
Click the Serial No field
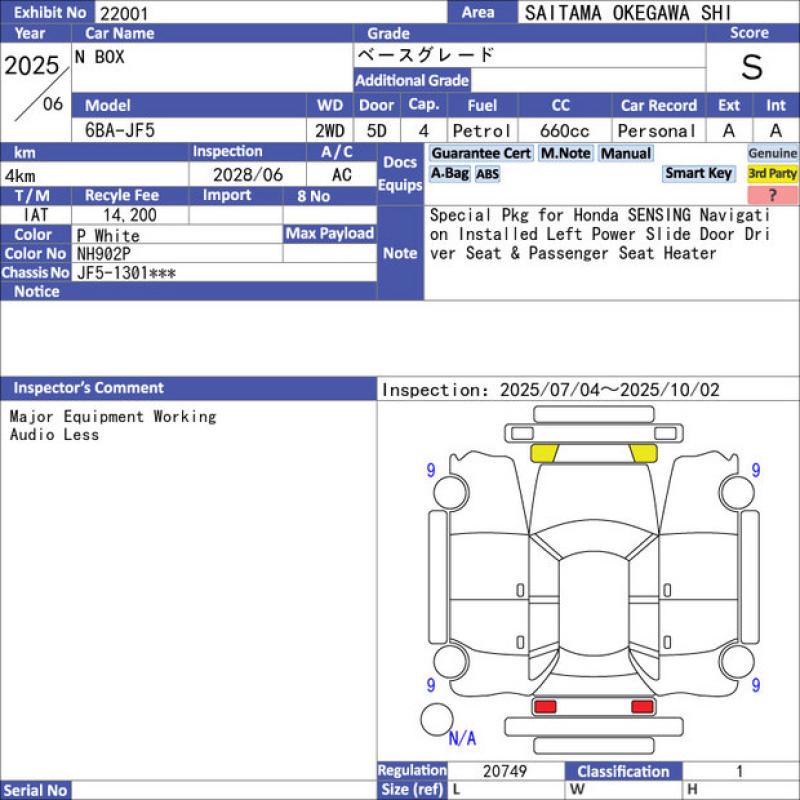pyautogui.click(x=224, y=790)
